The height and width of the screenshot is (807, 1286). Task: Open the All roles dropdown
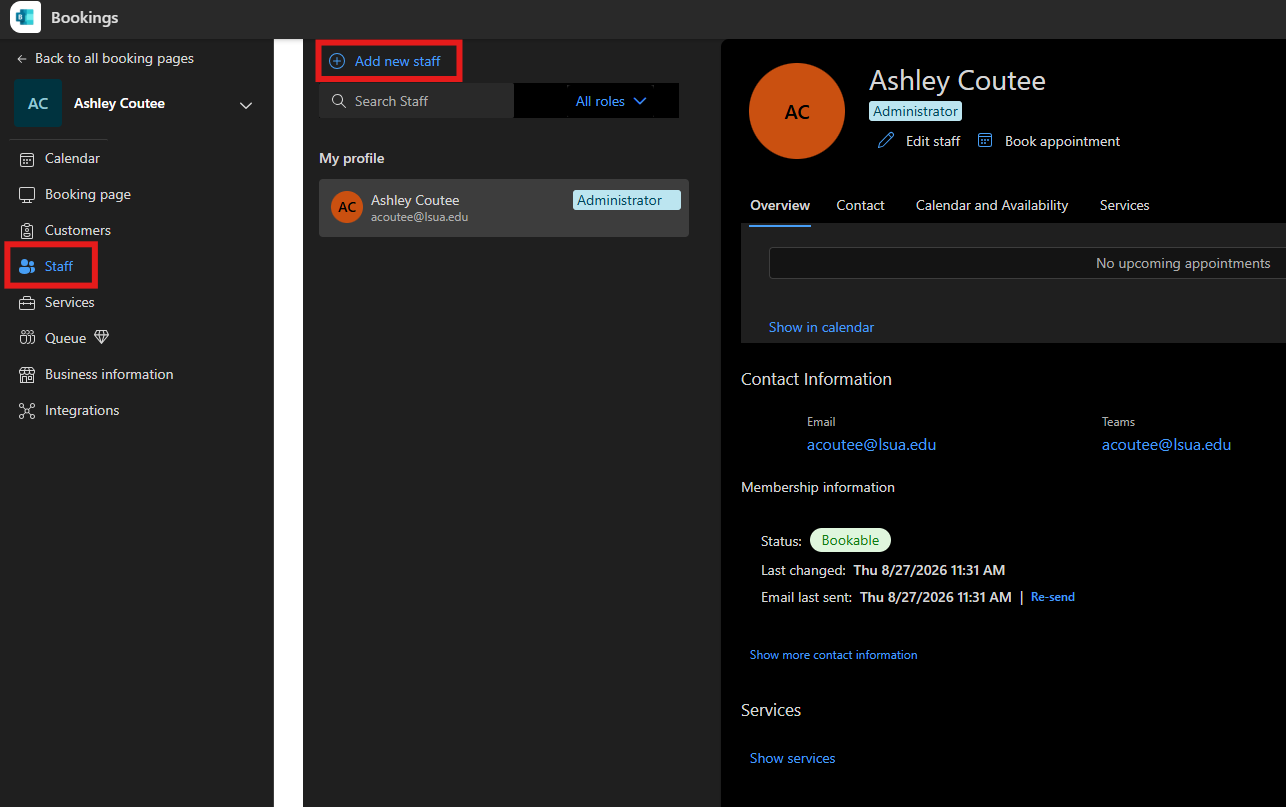coord(611,101)
